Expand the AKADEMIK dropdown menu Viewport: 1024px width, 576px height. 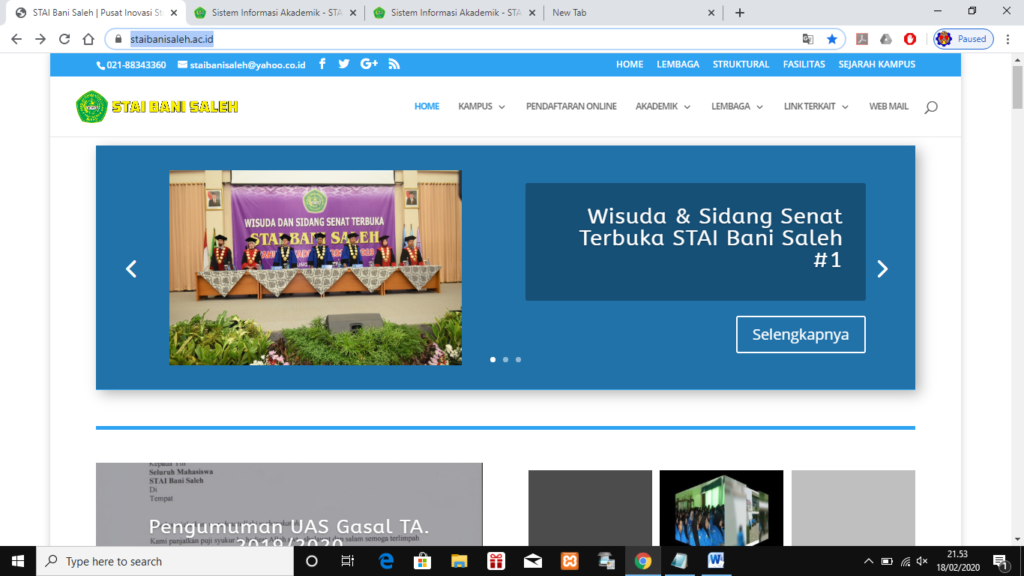click(663, 106)
